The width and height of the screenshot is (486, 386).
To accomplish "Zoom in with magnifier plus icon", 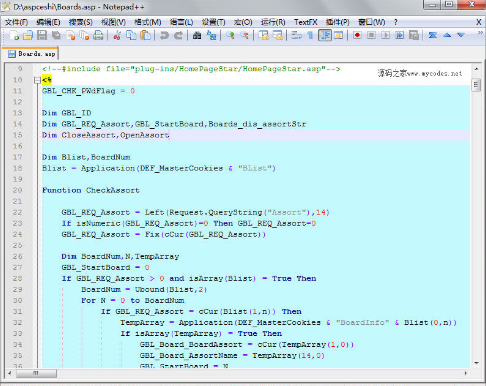I will tap(230, 35).
